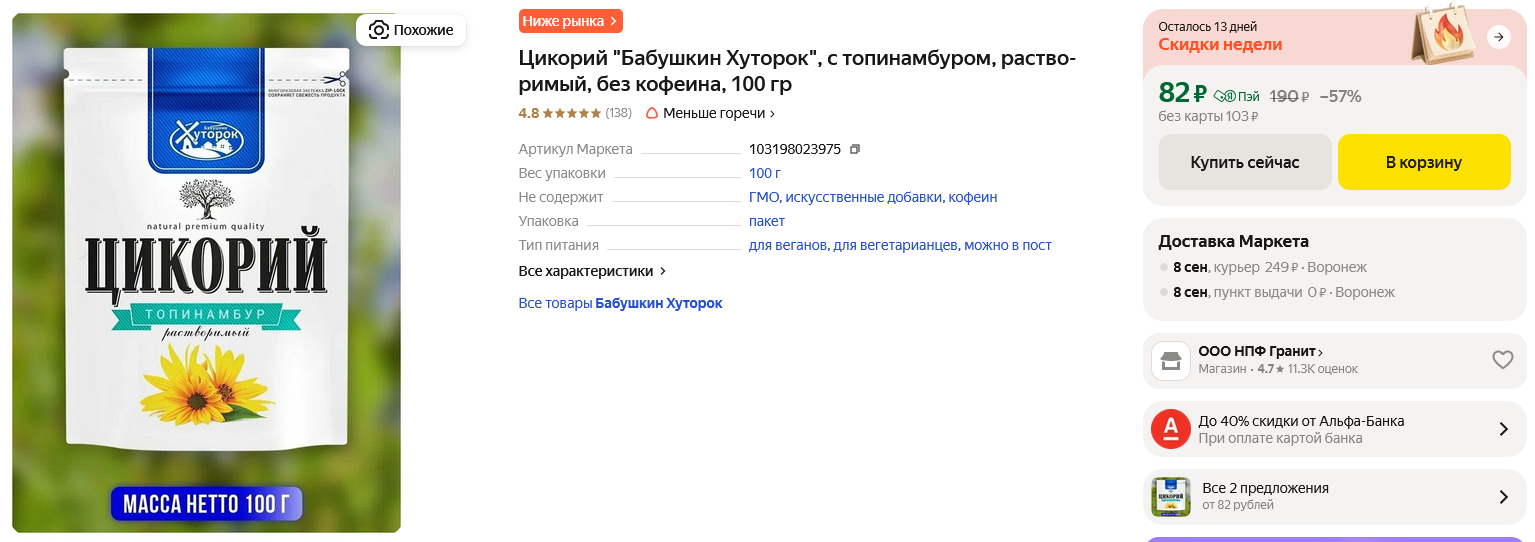Click the 82 ₽ price

[x=1184, y=93]
